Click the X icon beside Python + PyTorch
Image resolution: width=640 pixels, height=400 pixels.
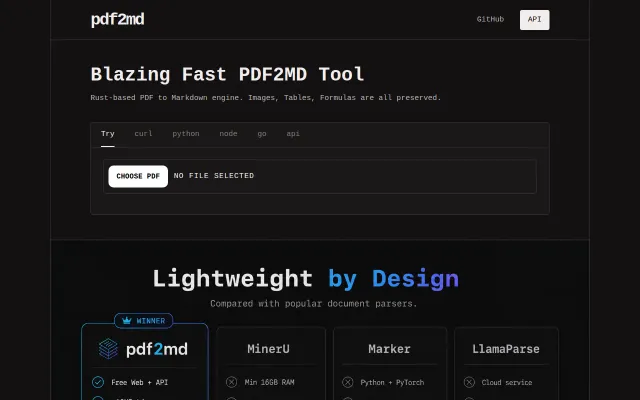coord(348,382)
